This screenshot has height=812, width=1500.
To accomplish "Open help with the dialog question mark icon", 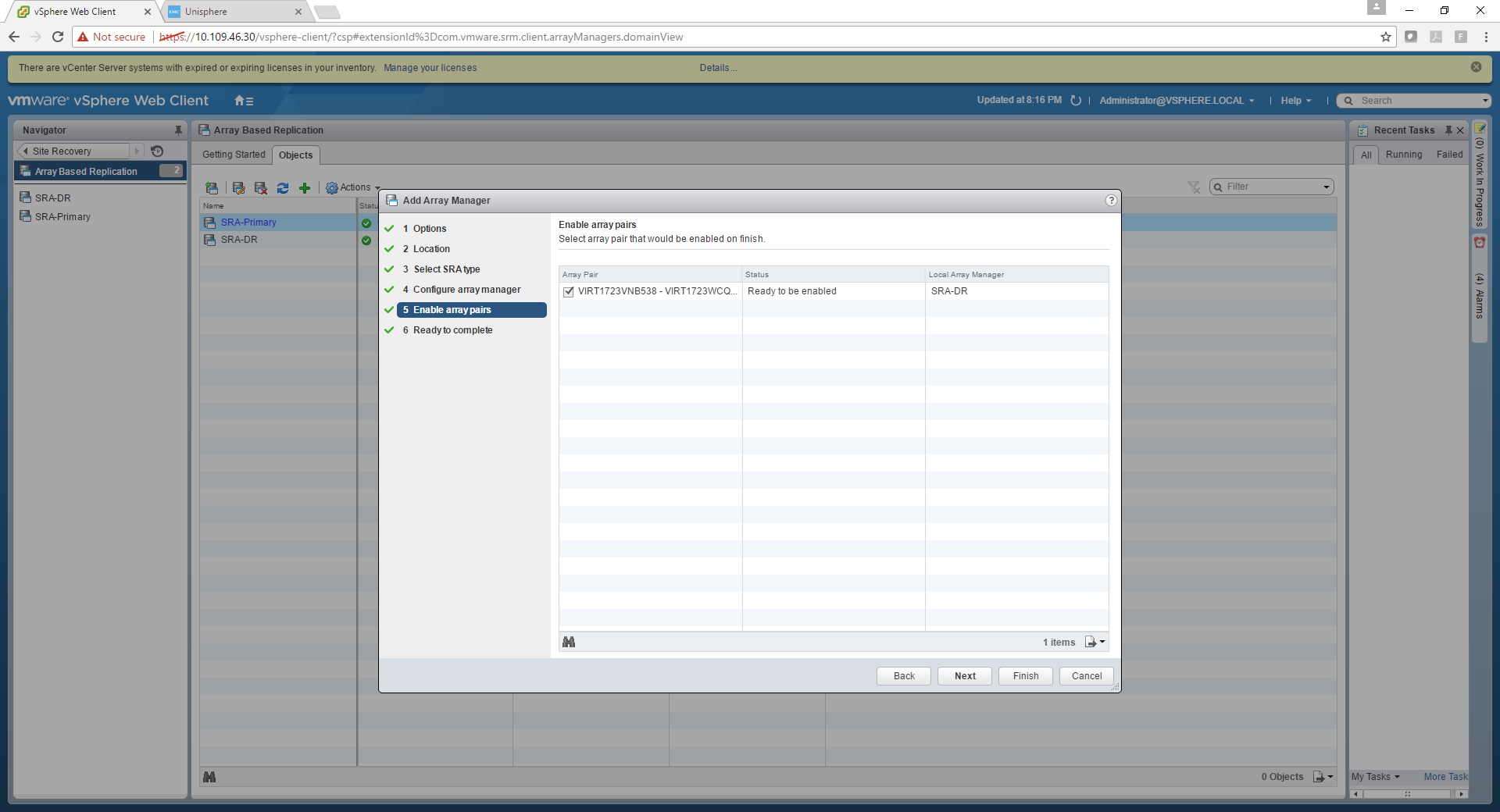I will pos(1111,201).
